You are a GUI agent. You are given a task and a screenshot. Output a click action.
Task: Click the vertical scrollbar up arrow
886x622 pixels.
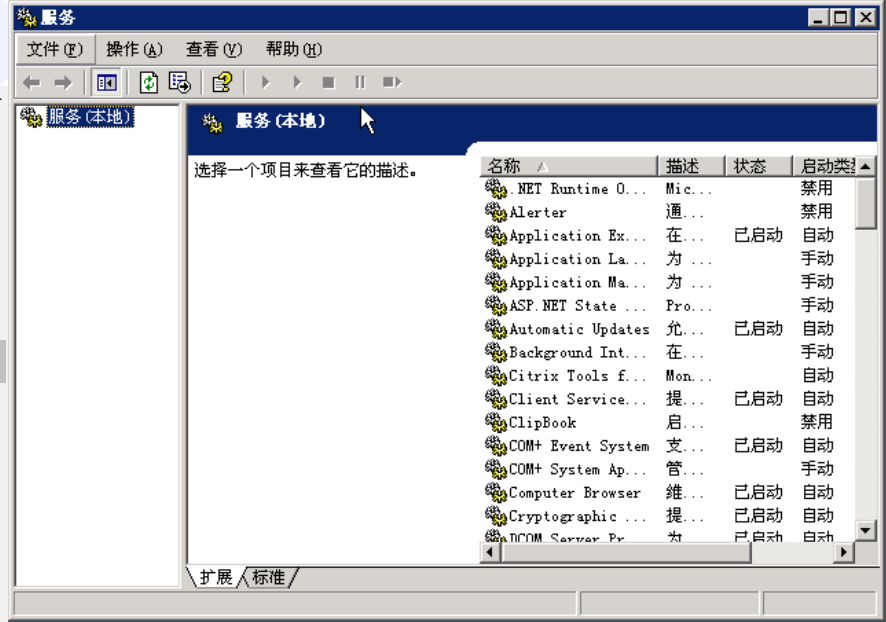(865, 167)
